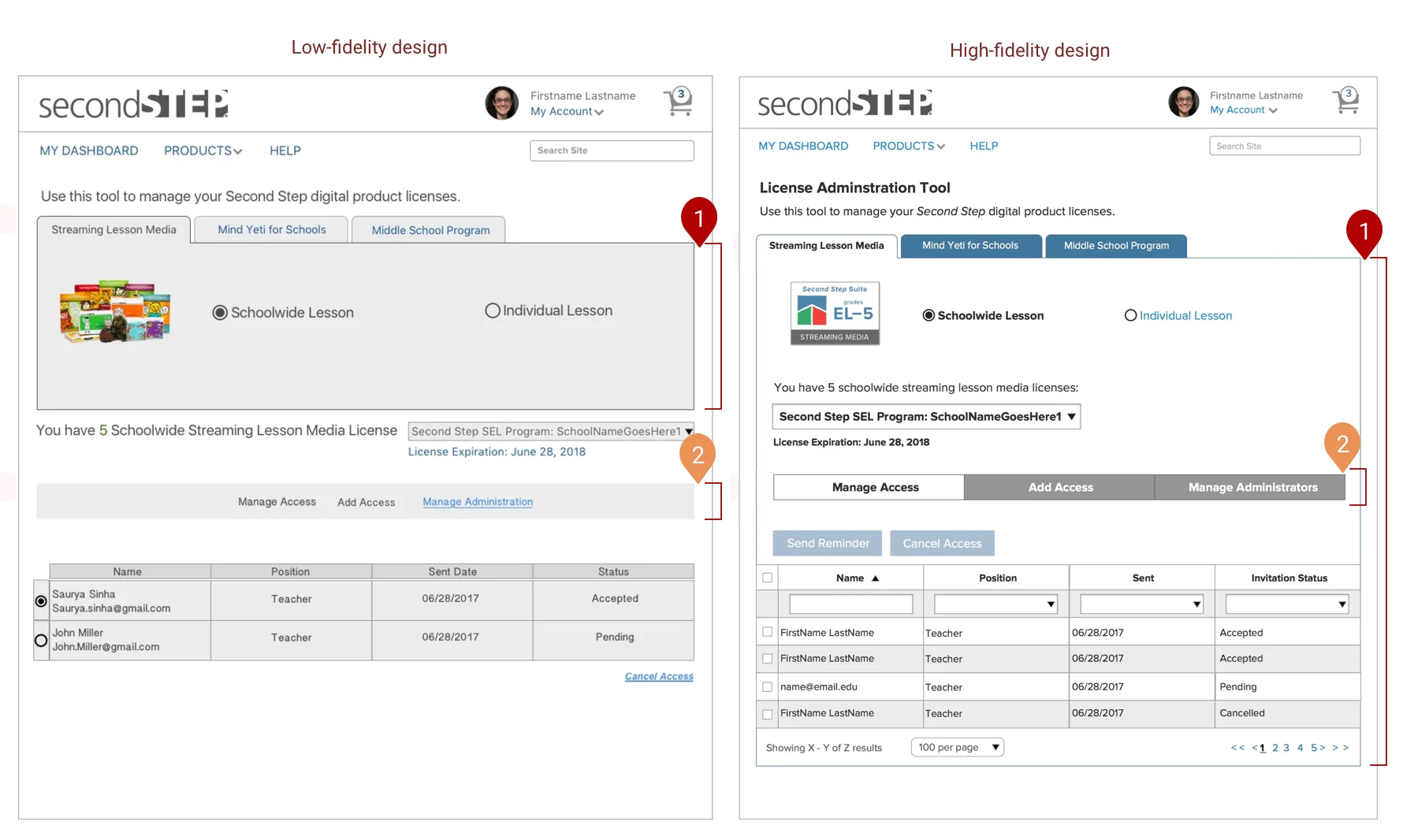
Task: Click the Manage Administration link
Action: click(x=478, y=502)
